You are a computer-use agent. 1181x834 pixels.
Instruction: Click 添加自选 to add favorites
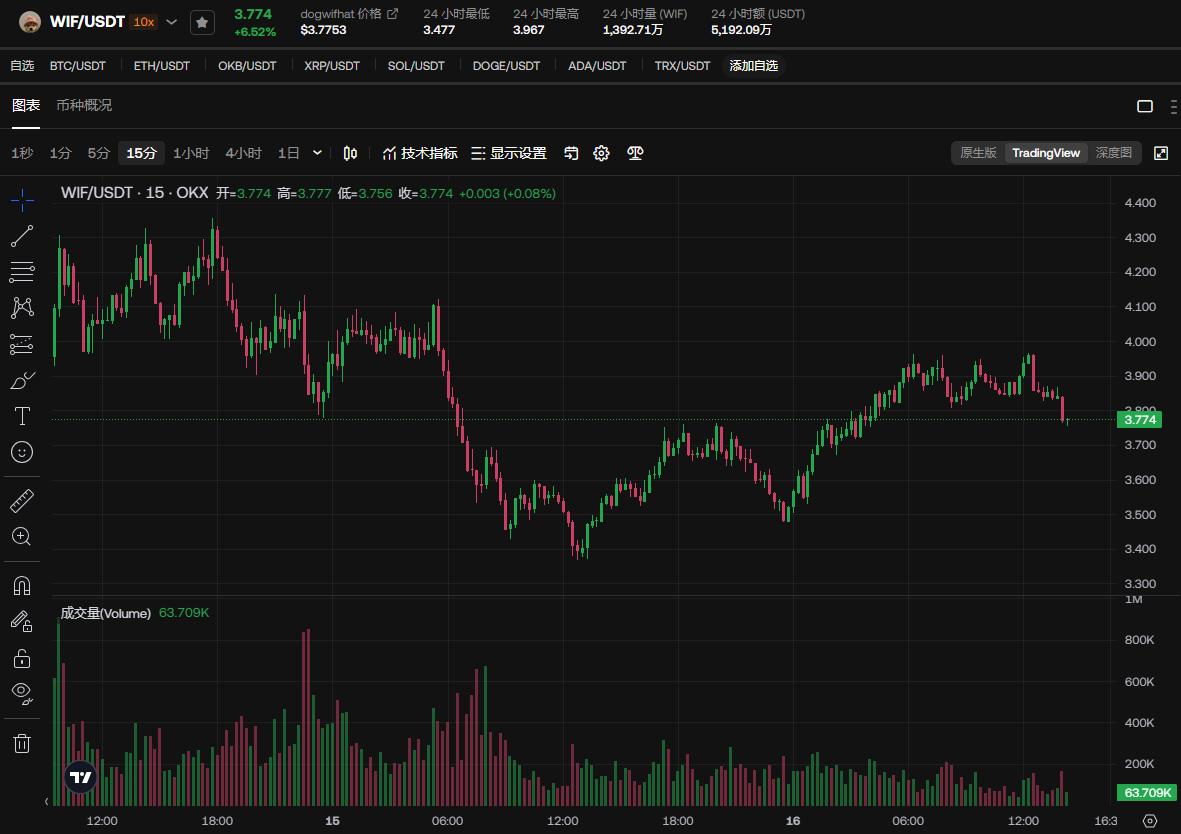click(x=753, y=66)
